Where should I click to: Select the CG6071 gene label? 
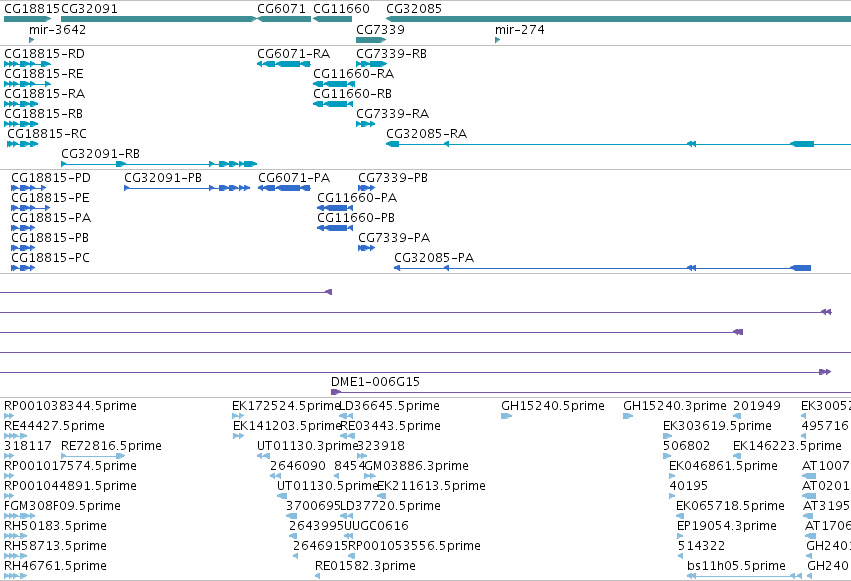click(281, 9)
